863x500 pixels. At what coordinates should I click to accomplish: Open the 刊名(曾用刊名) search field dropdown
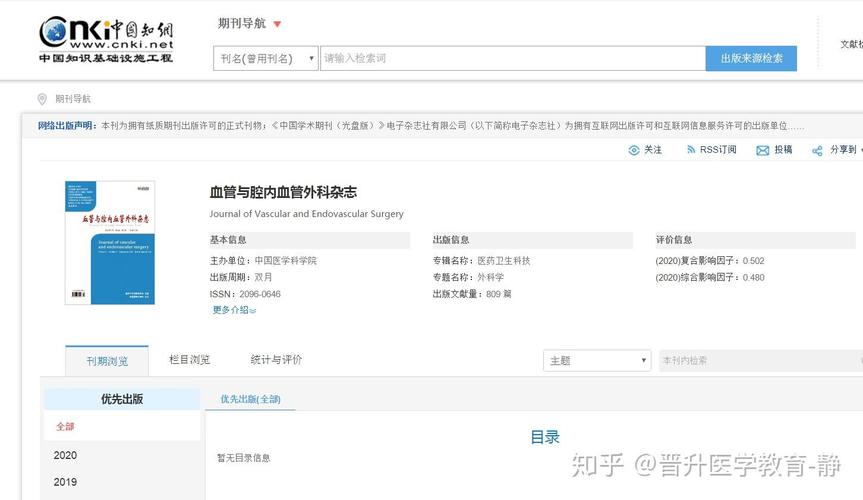tap(265, 58)
